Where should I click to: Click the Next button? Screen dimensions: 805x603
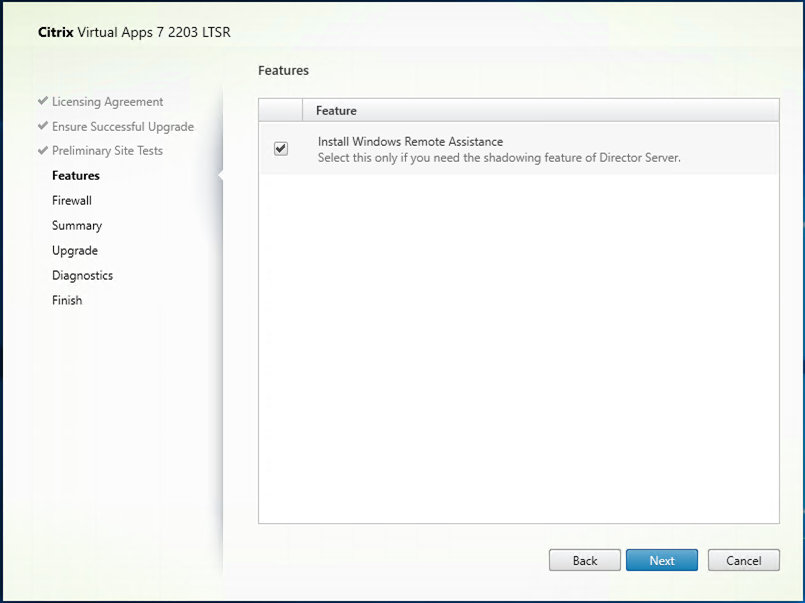[x=661, y=560]
